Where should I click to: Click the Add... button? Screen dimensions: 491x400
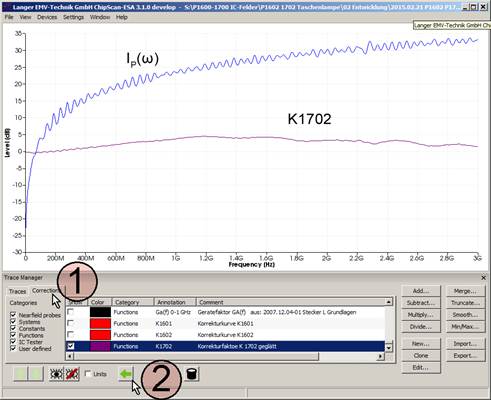pos(421,291)
